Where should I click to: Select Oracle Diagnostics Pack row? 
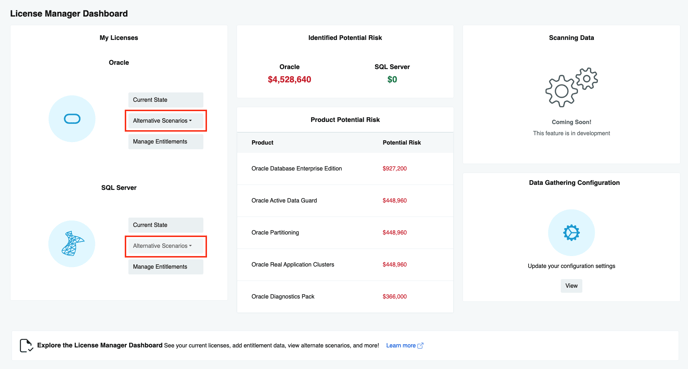pos(345,297)
